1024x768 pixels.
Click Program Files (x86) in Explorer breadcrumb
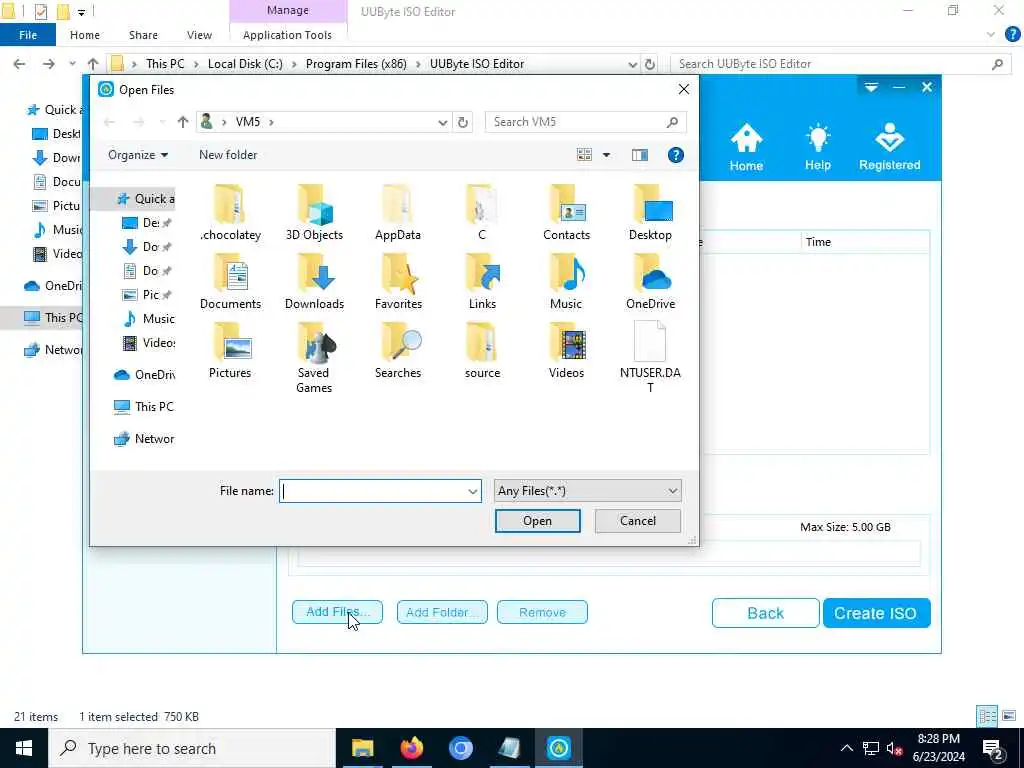click(x=356, y=64)
